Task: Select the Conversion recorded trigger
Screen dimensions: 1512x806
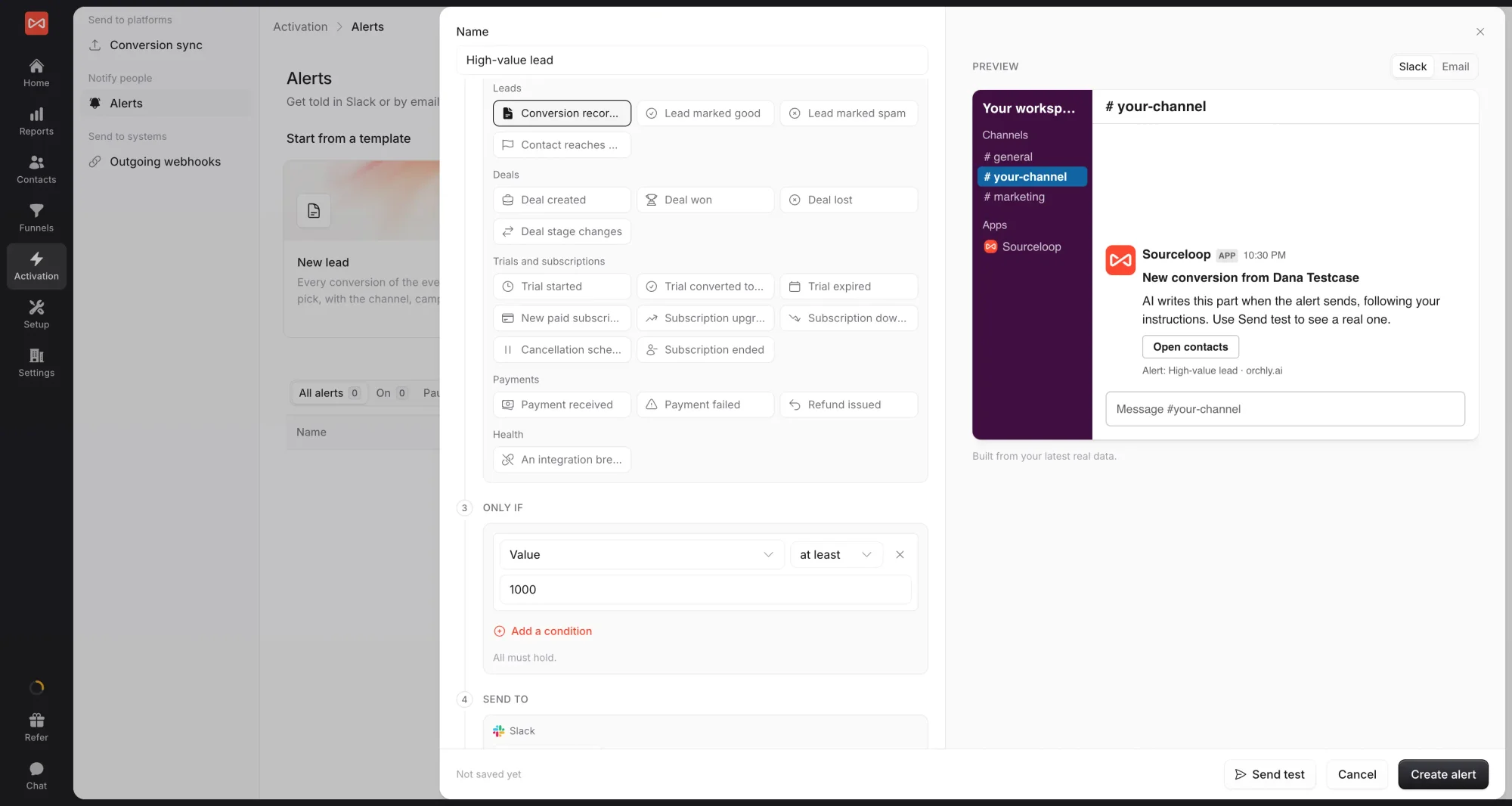Action: [562, 113]
